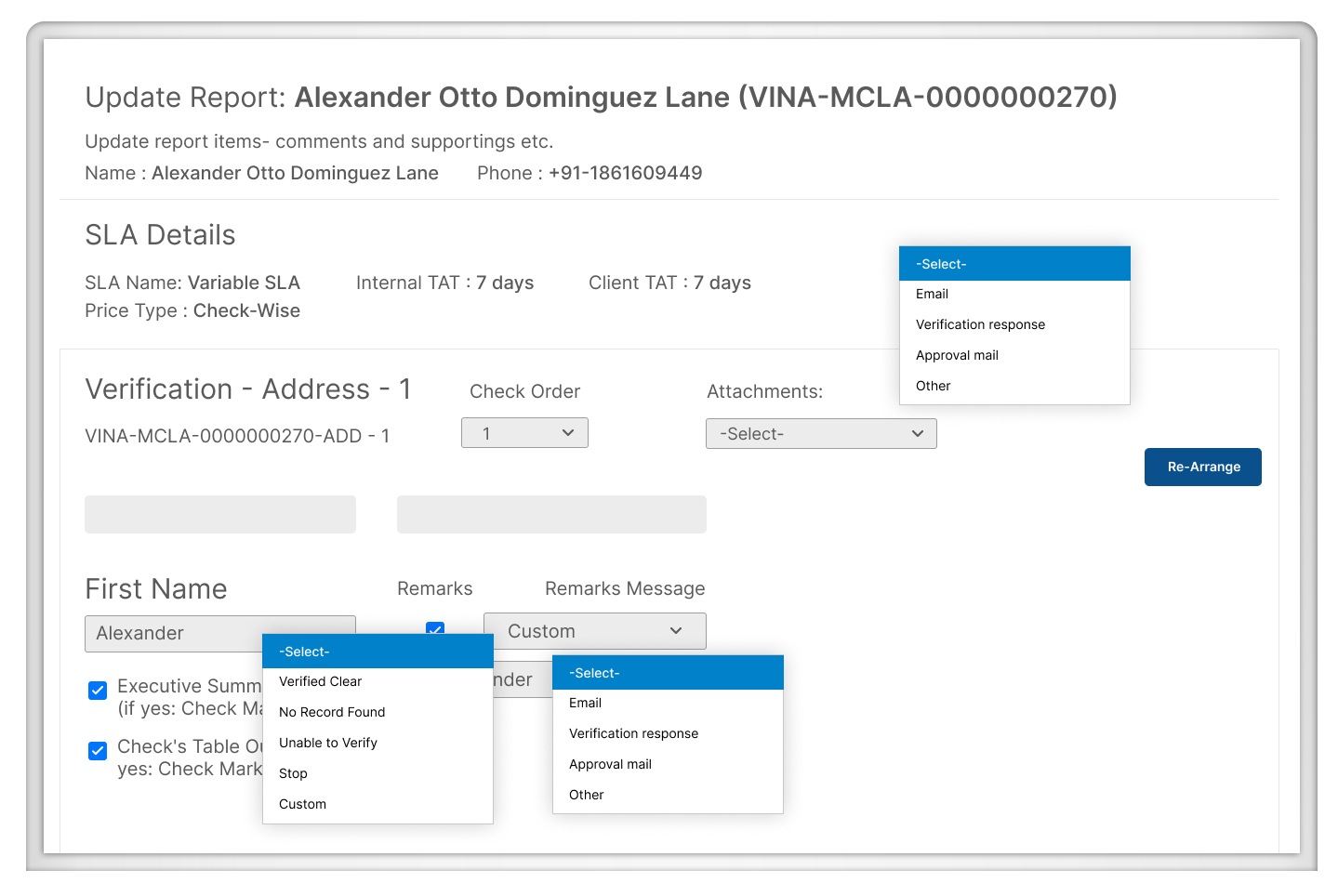
Task: Toggle the Executive Summary checkbox
Action: click(x=98, y=690)
